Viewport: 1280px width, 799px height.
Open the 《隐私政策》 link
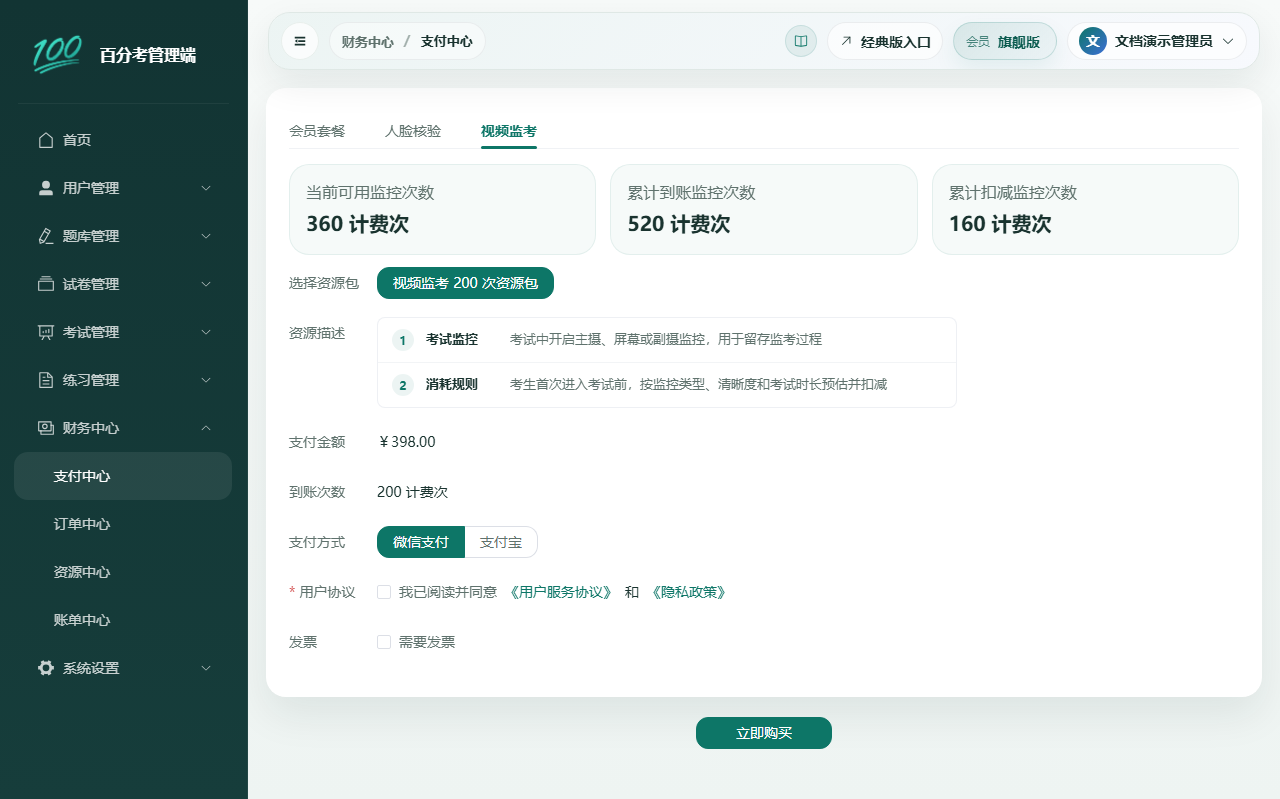688,592
